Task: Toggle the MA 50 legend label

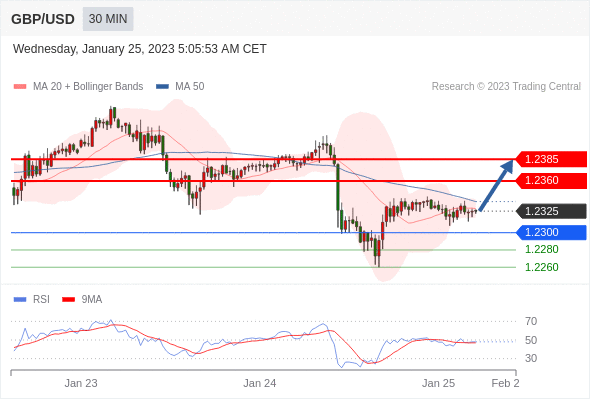Action: coord(190,87)
